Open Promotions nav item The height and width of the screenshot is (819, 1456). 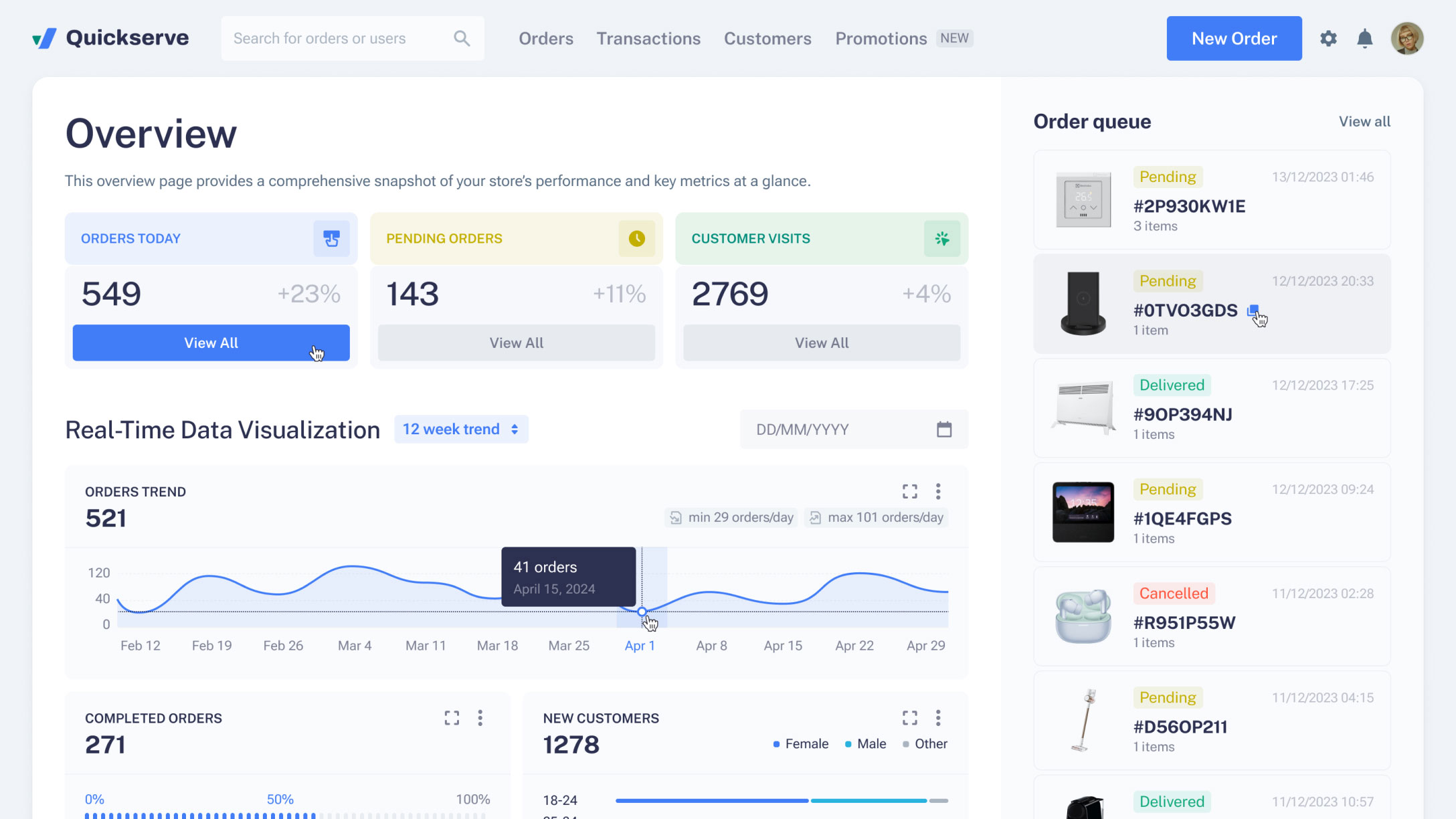[x=881, y=39]
